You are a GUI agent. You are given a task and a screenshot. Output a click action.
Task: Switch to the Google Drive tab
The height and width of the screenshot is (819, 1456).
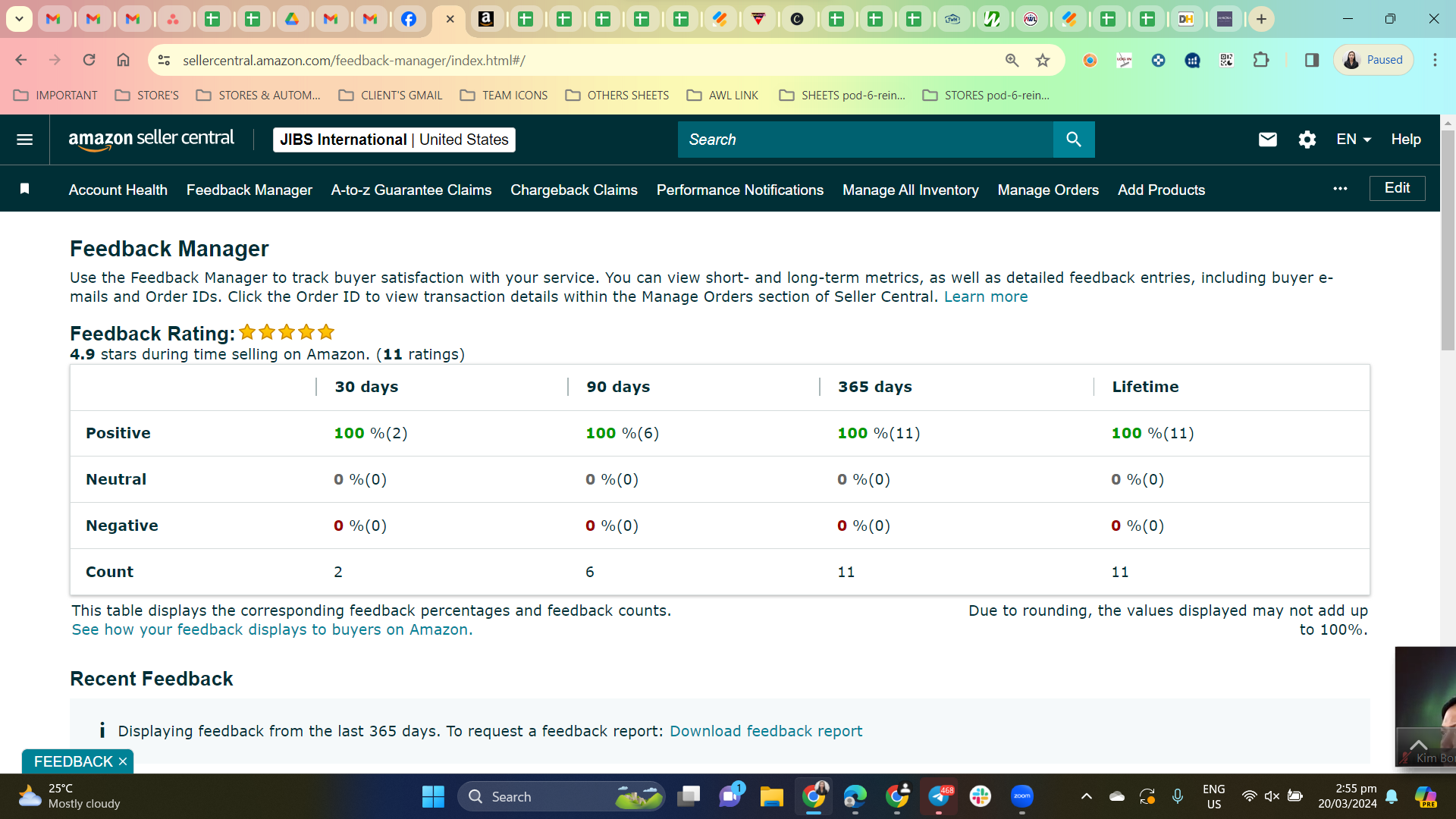click(x=292, y=19)
